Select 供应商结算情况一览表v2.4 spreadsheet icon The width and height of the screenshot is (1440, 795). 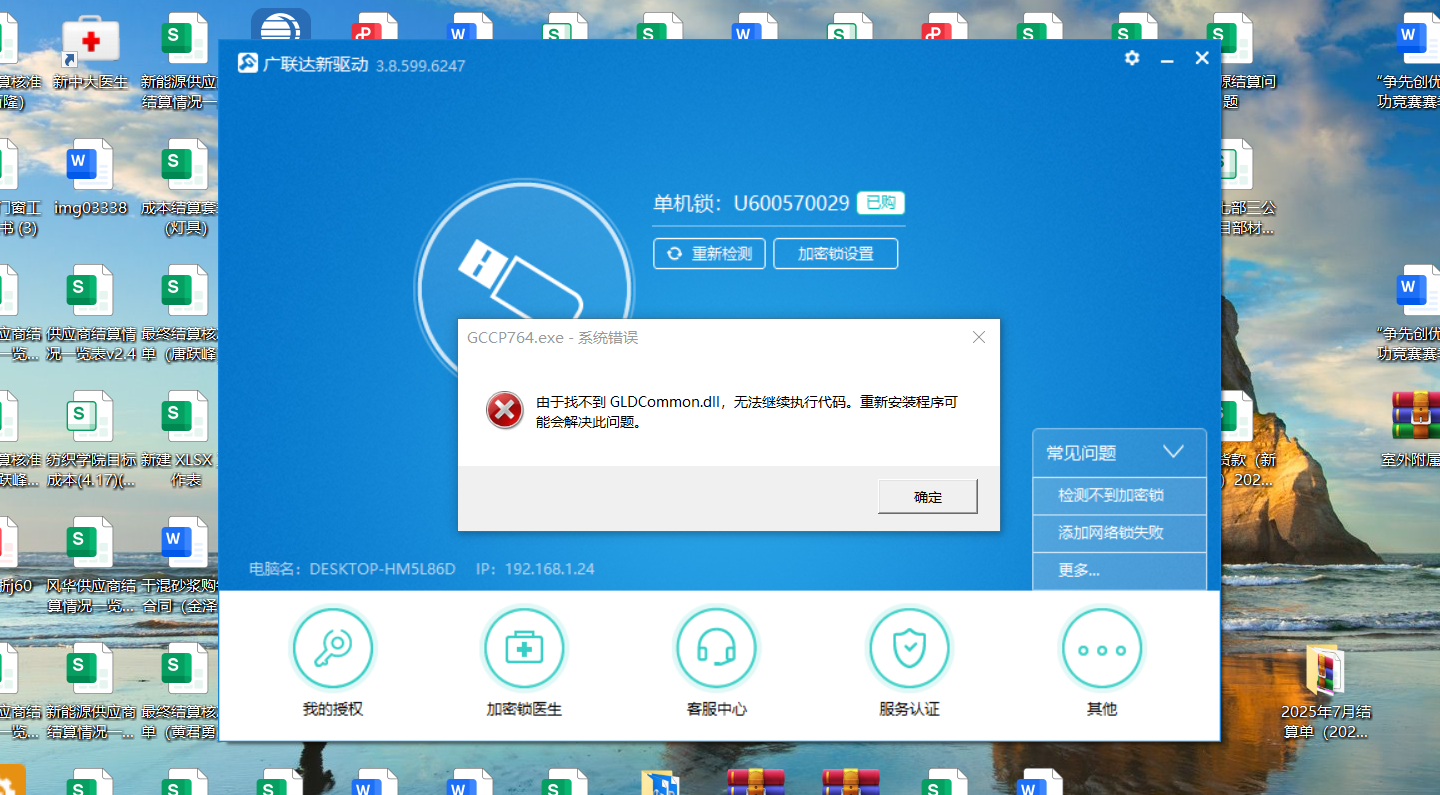(91, 313)
